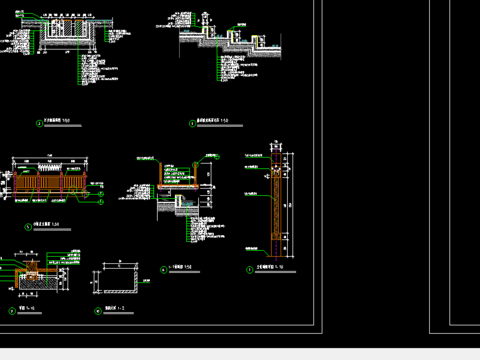
Task: Click circled marker below tall orange column drawing
Action: click(x=250, y=270)
